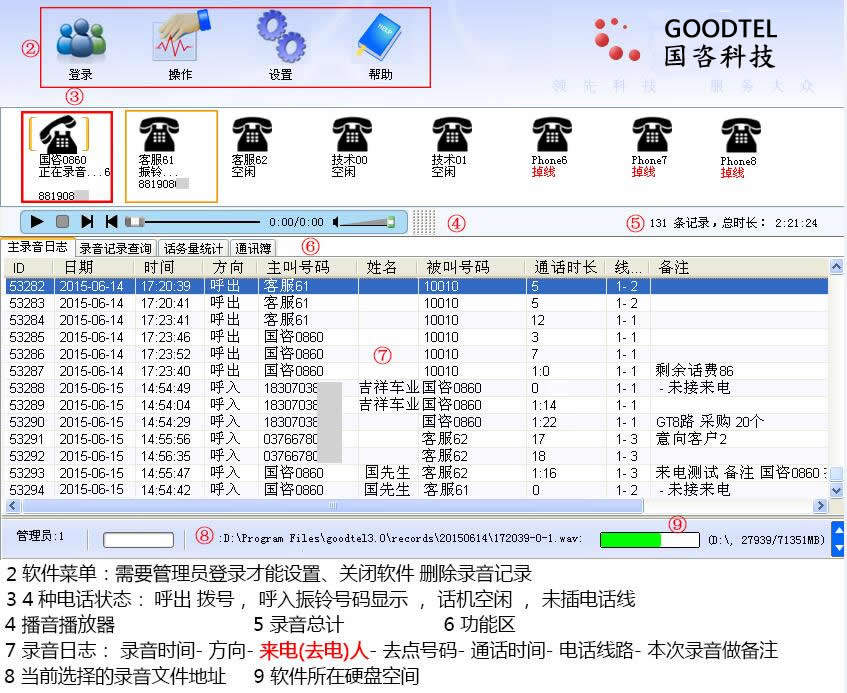The height and width of the screenshot is (693, 847).
Task: Sort by 主叫号码 column header
Action: pyautogui.click(x=308, y=267)
